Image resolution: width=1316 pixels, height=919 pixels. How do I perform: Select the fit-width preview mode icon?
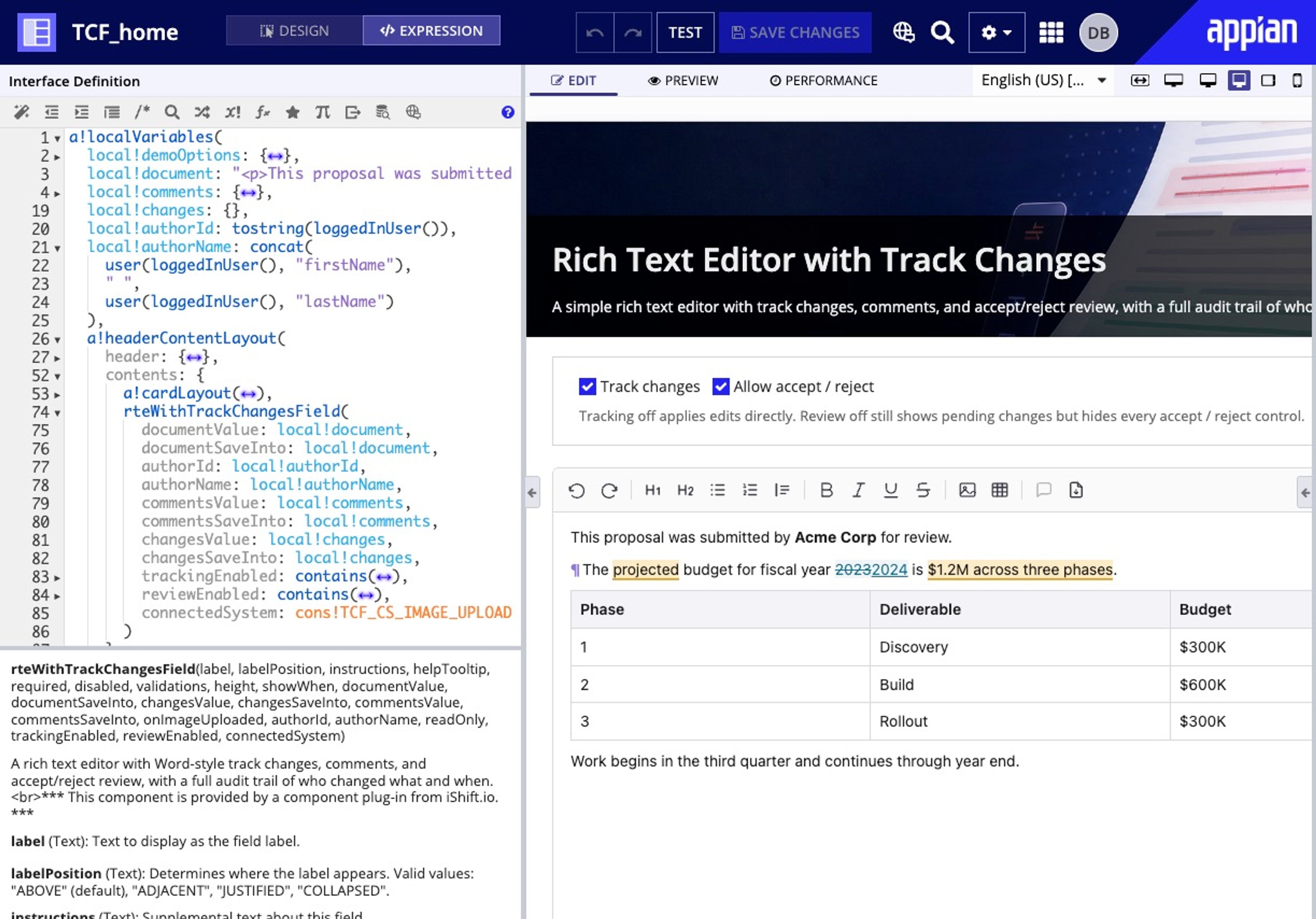click(x=1140, y=80)
